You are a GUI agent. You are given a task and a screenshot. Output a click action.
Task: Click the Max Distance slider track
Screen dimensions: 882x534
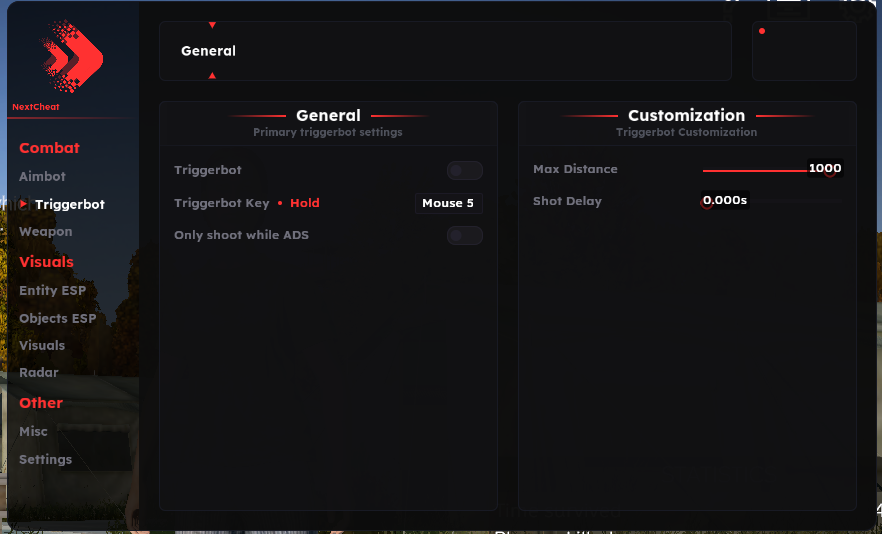tap(760, 171)
